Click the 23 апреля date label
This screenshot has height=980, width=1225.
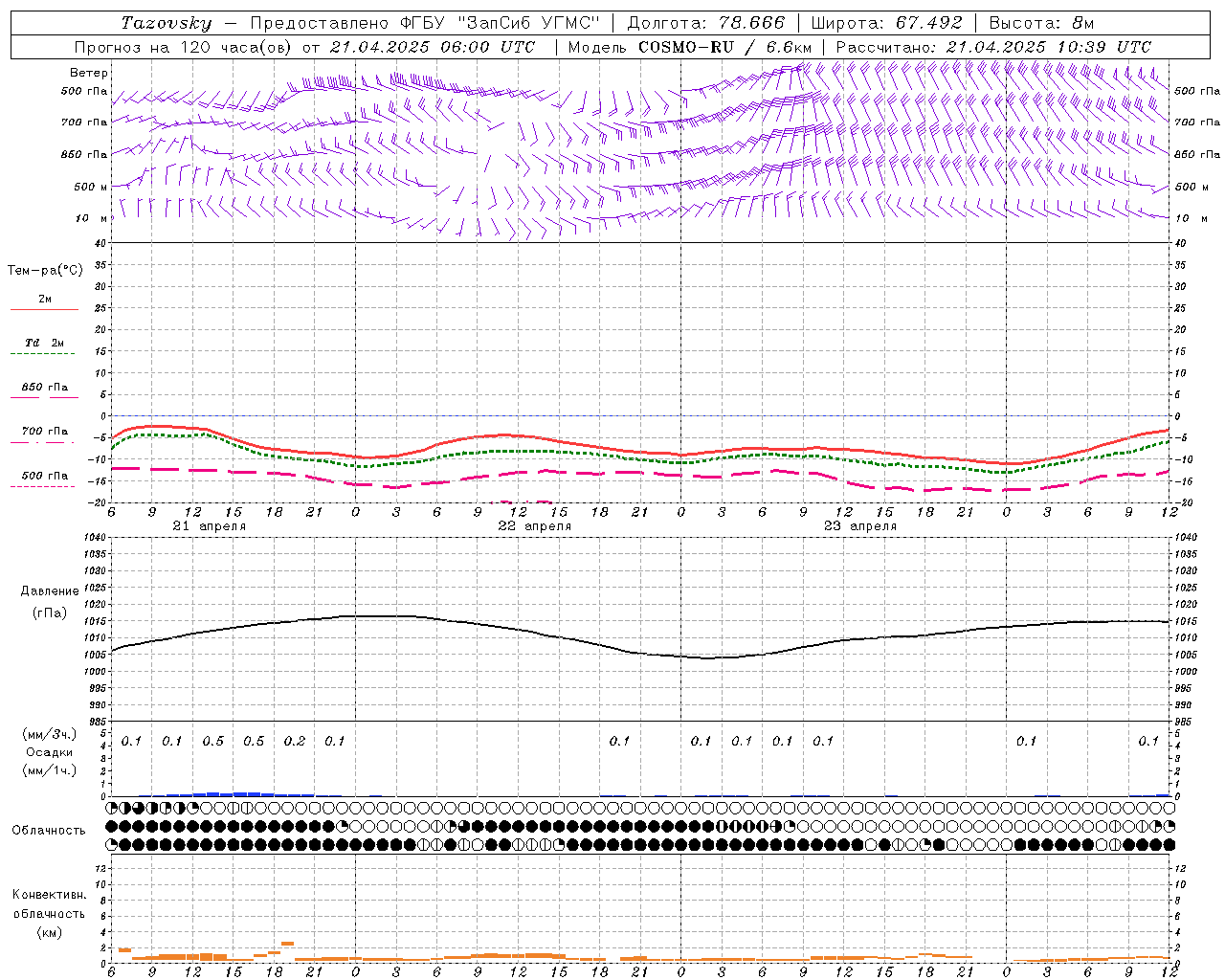pyautogui.click(x=859, y=526)
